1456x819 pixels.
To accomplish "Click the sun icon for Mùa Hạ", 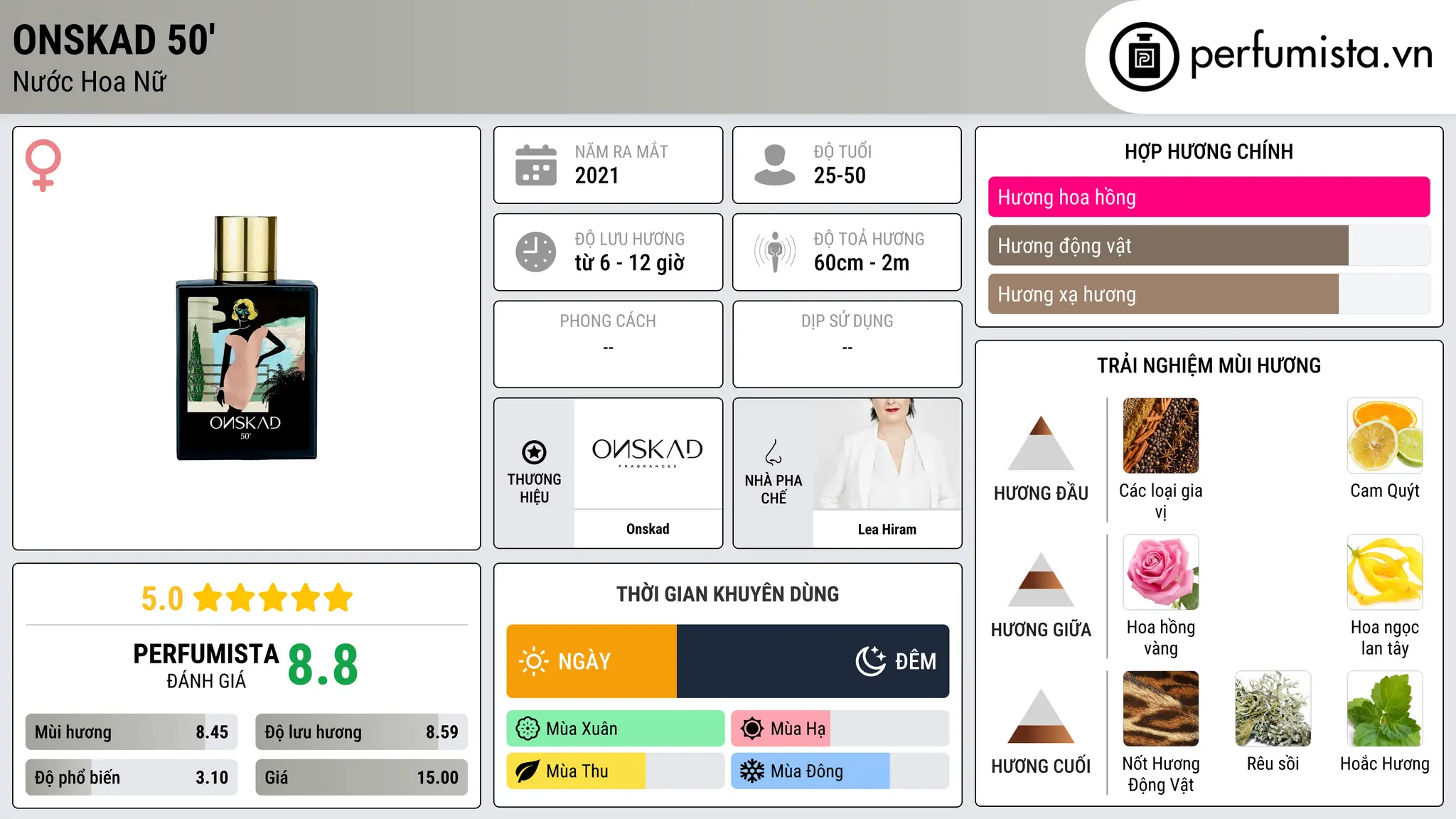I will 752,729.
